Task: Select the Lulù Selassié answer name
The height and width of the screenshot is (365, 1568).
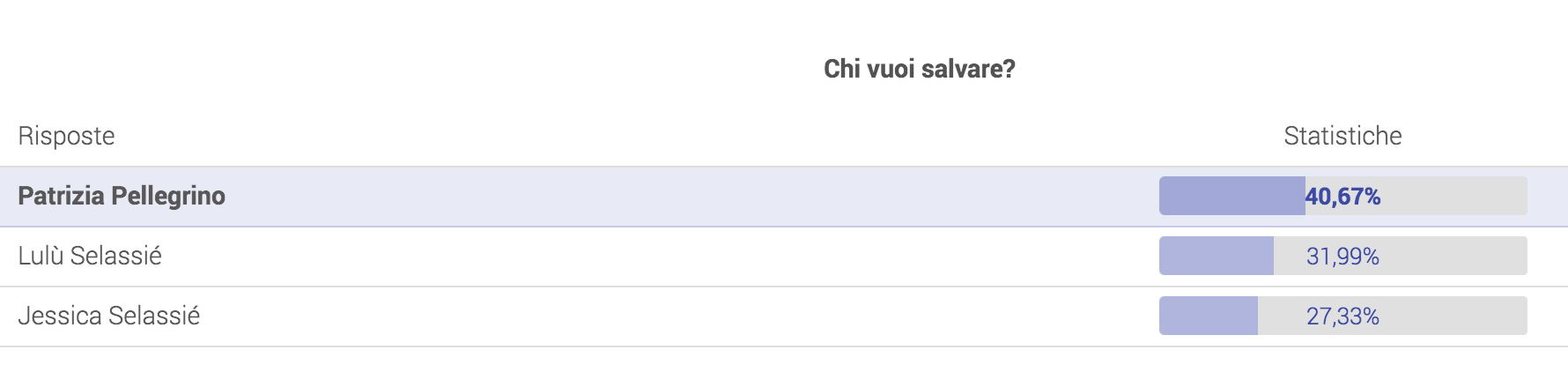Action: pyautogui.click(x=90, y=256)
